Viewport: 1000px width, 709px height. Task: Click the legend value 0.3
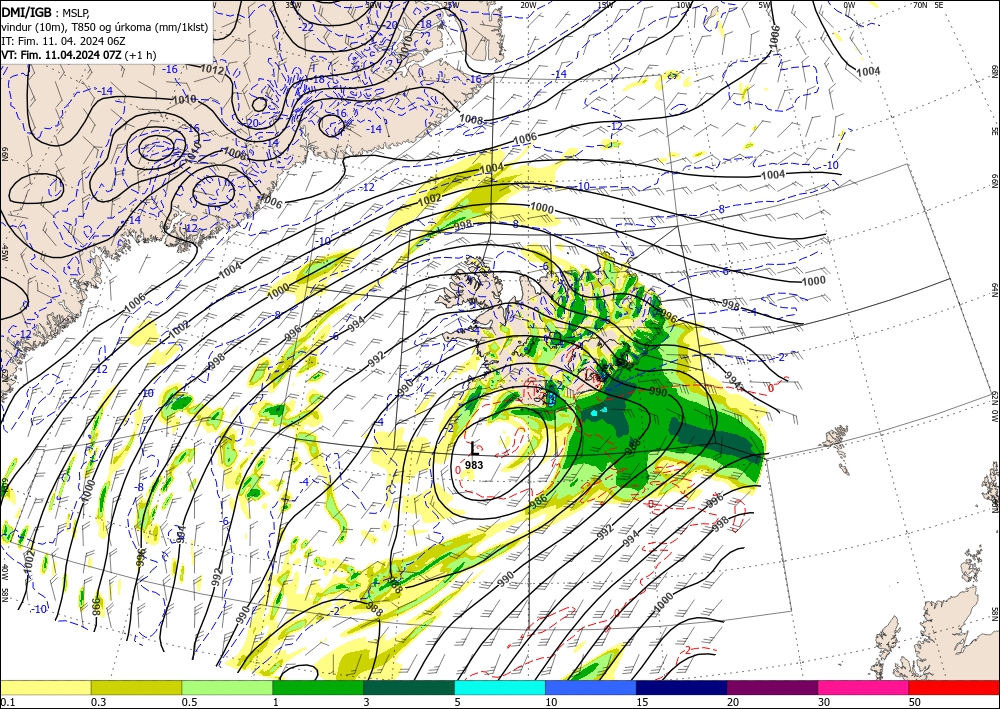click(x=98, y=702)
